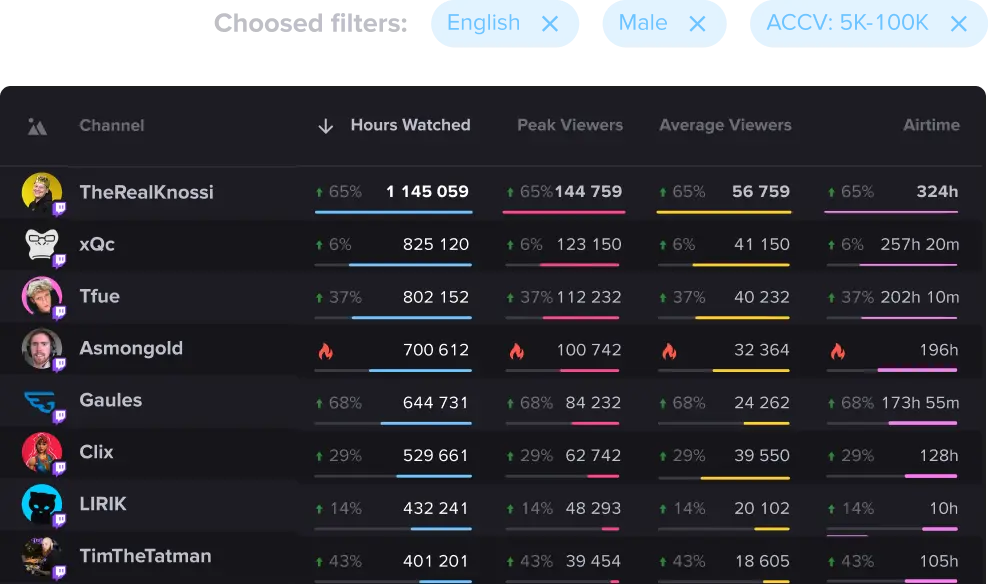Open TheRealKnossi channel link

[146, 192]
